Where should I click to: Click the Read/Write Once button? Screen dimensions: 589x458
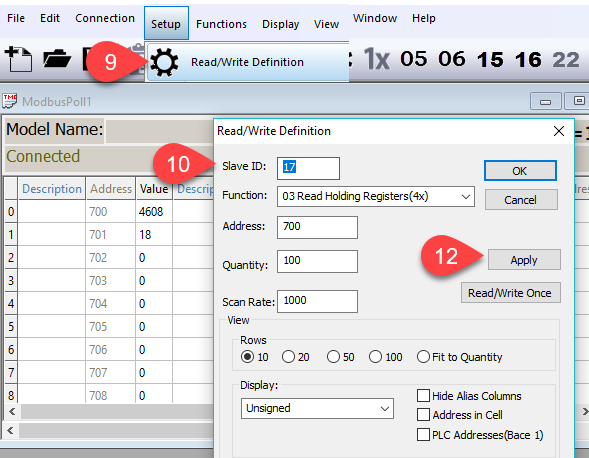point(510,293)
